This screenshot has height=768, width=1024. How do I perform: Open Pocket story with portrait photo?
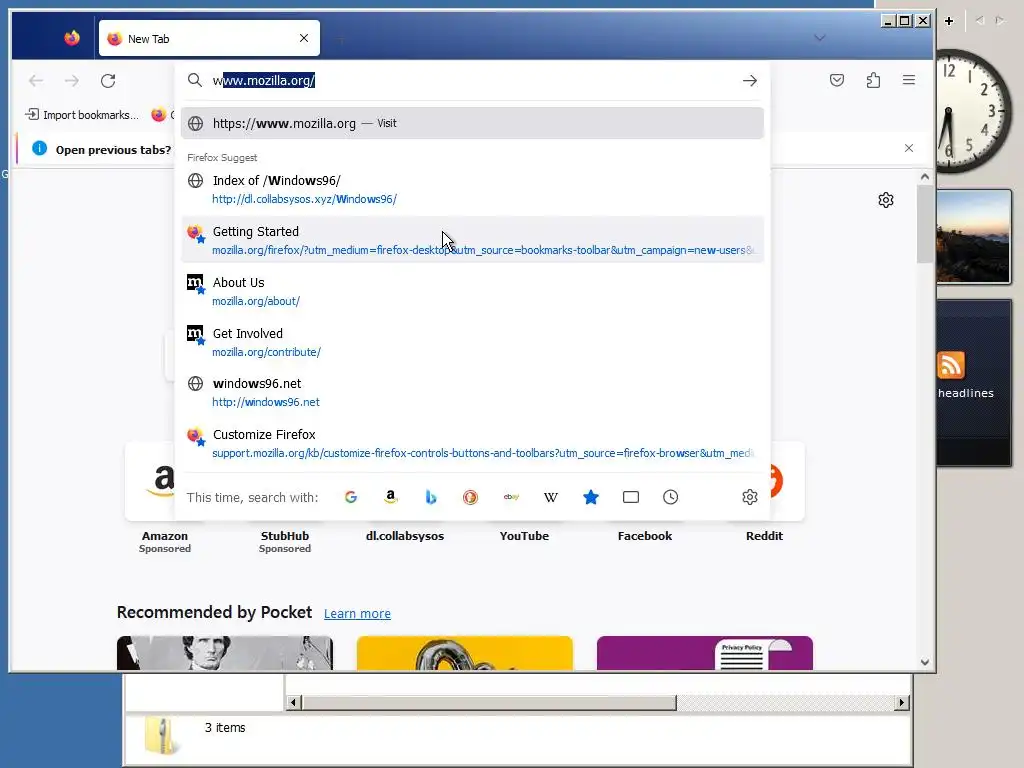point(225,653)
